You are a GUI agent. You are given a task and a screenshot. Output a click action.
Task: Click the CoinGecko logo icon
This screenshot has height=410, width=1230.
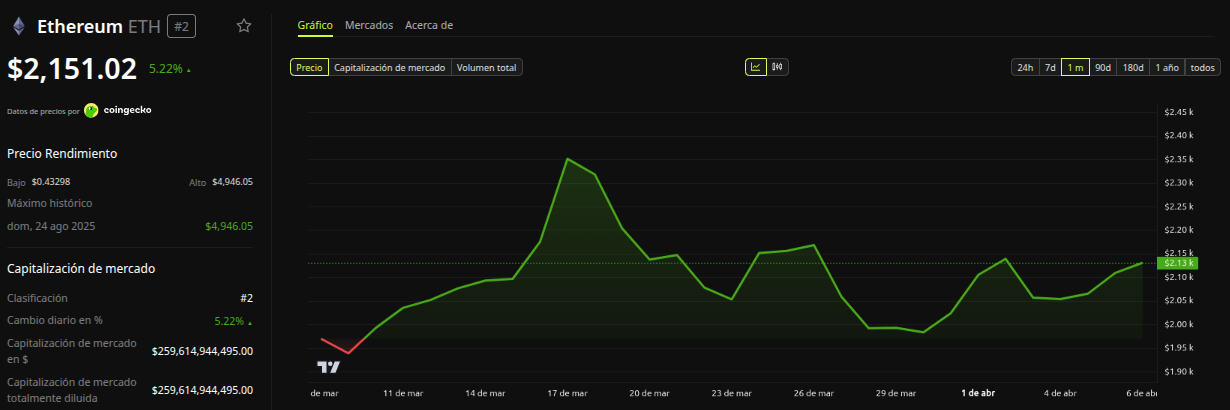tap(92, 110)
